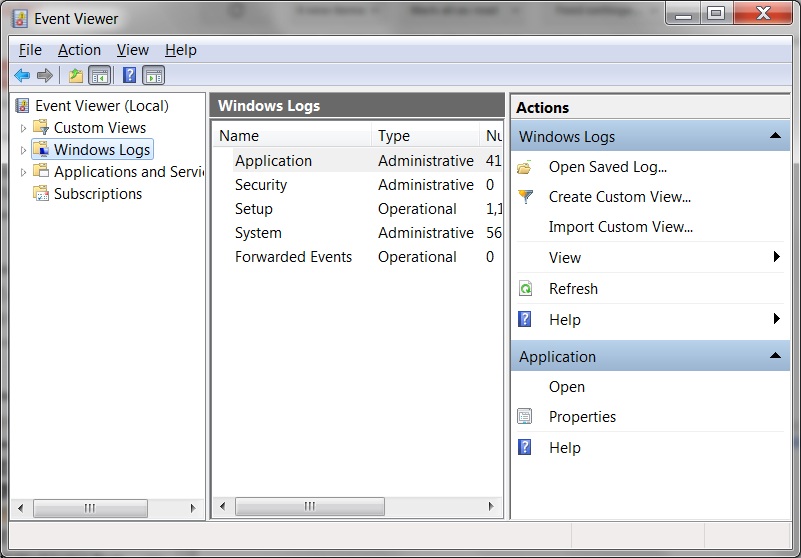
Task: Click the Event Viewer title bar icon
Action: [20, 19]
